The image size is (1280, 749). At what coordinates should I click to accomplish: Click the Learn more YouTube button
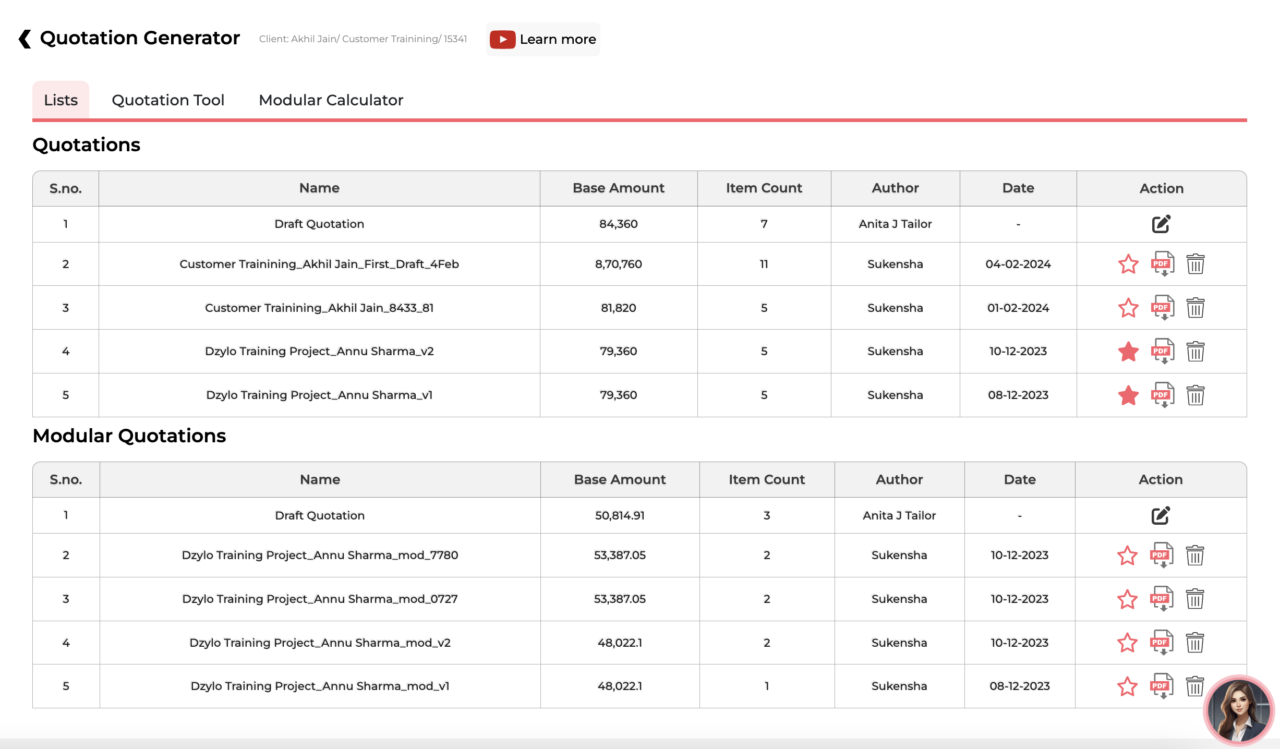tap(543, 39)
